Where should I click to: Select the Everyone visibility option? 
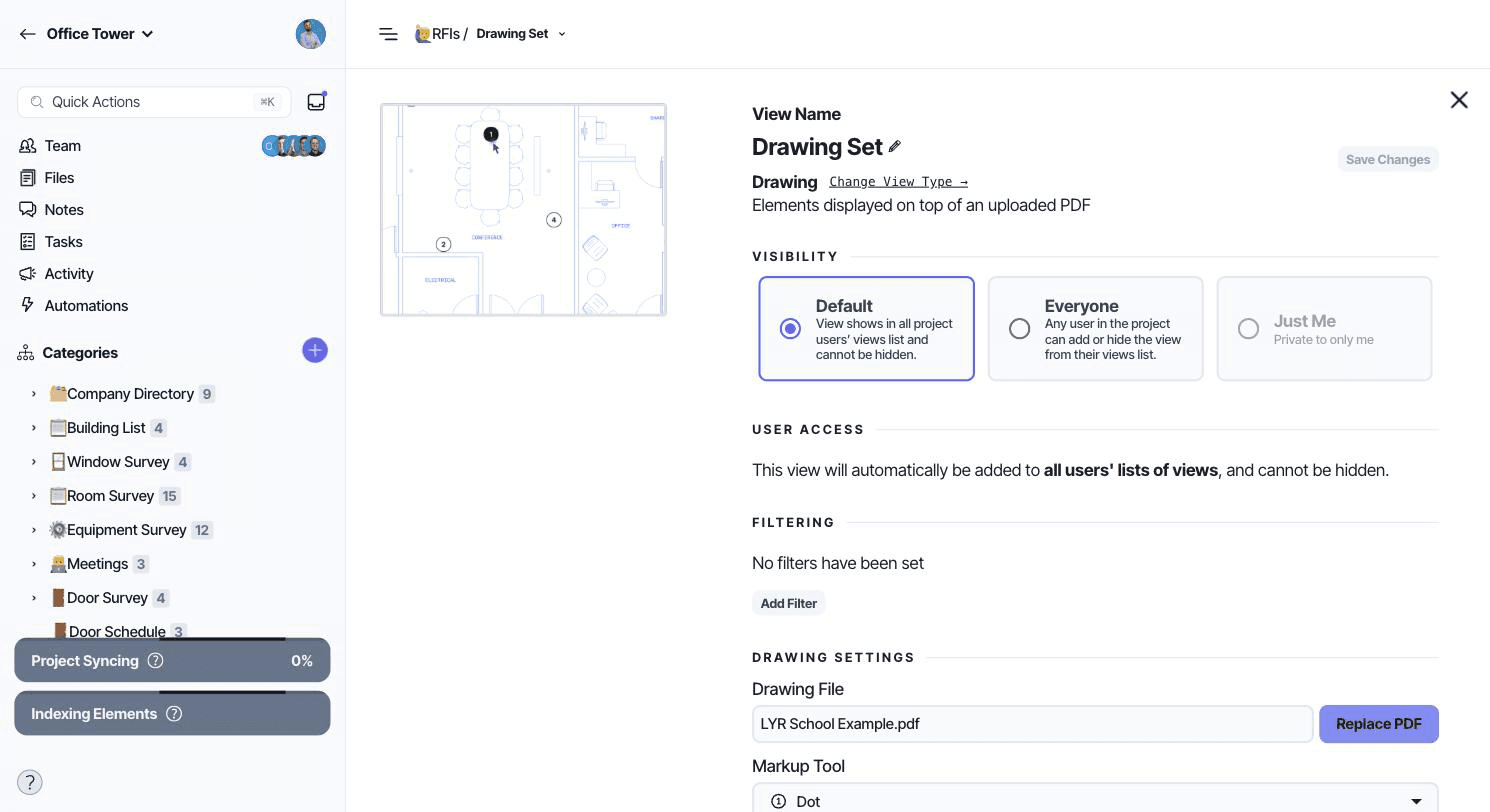coord(1095,329)
